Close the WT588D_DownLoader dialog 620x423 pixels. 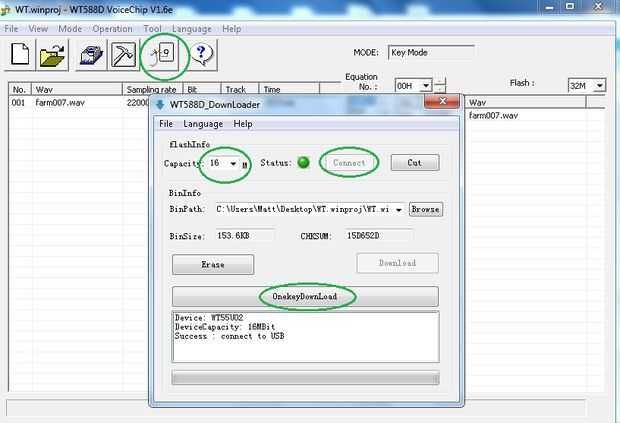tap(442, 101)
